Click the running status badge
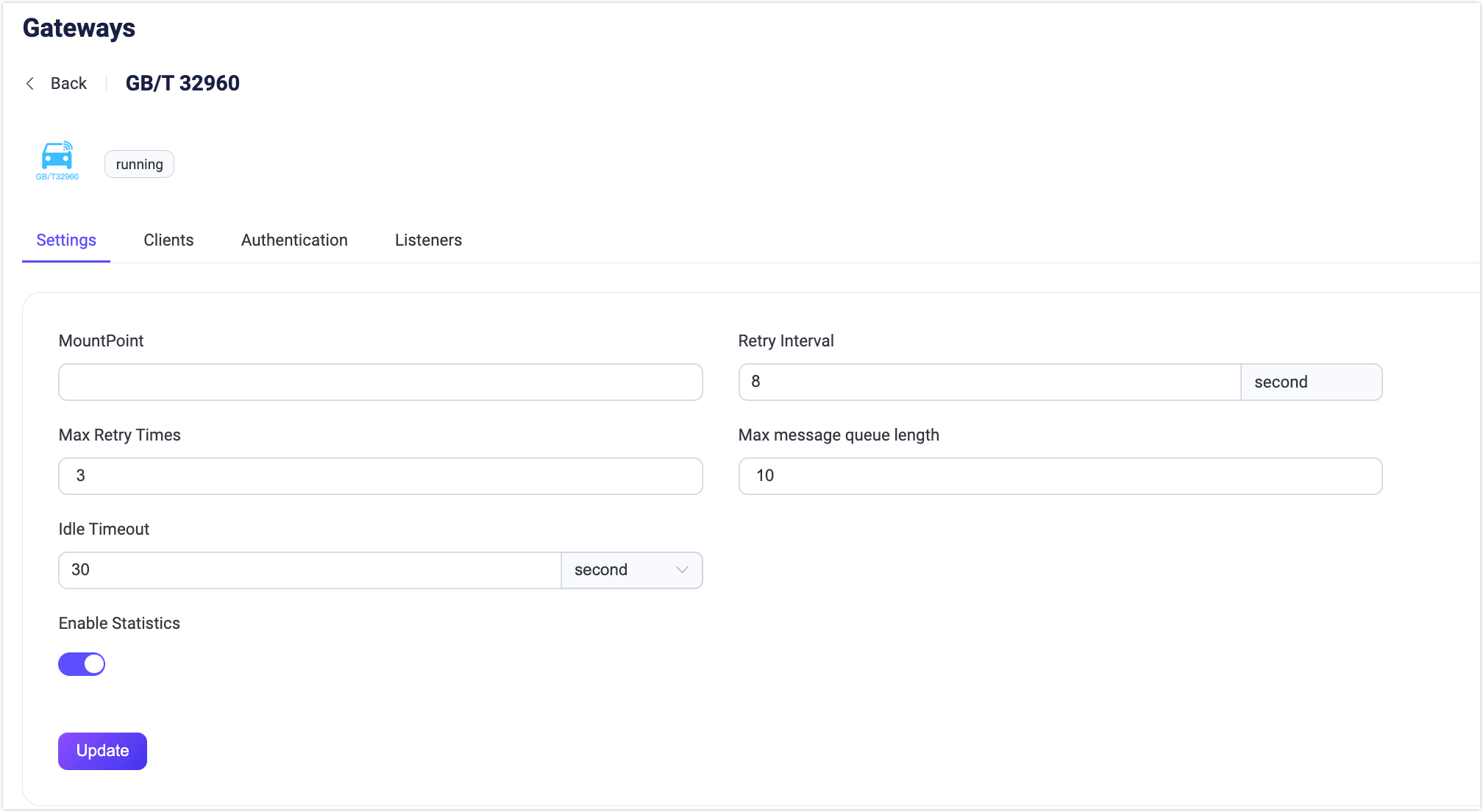The height and width of the screenshot is (812, 1483). (139, 163)
